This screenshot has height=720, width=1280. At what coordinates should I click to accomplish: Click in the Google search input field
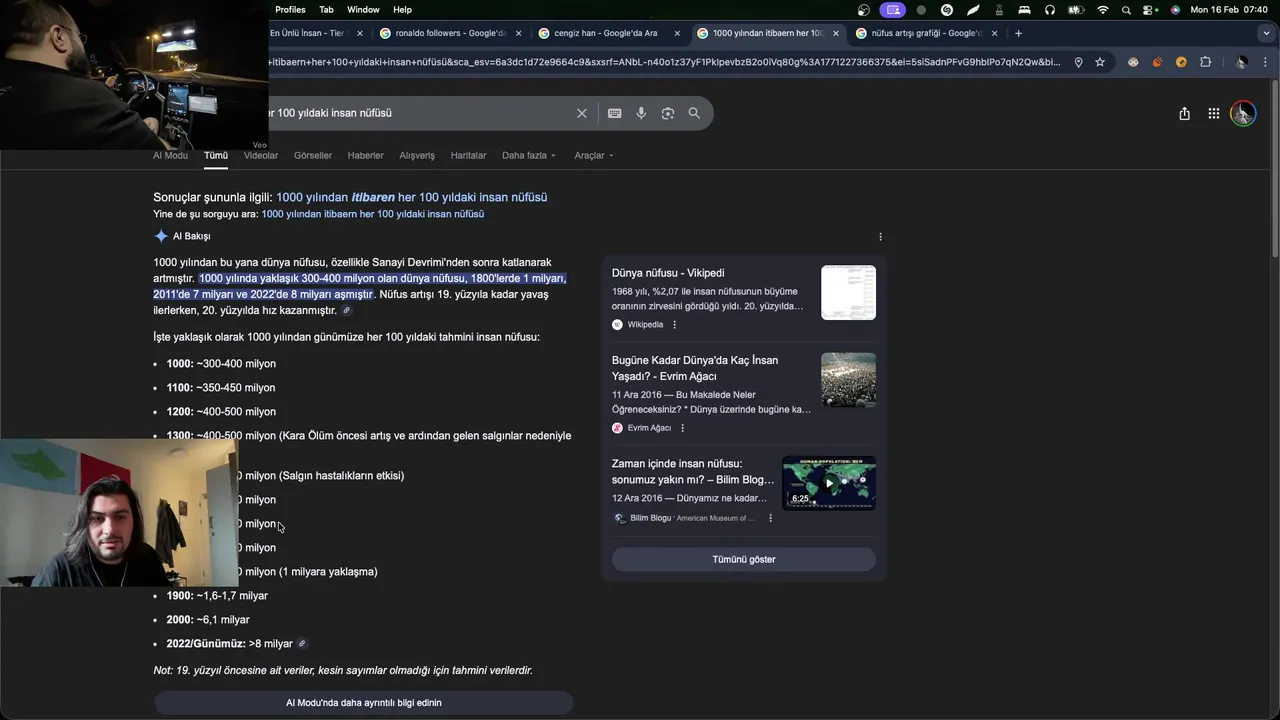pos(420,113)
